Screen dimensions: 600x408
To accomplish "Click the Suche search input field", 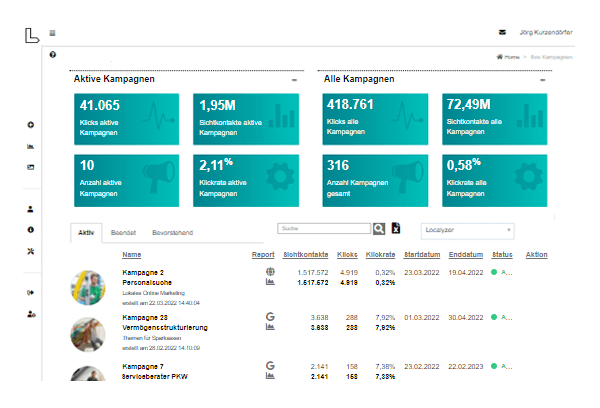I will click(324, 229).
